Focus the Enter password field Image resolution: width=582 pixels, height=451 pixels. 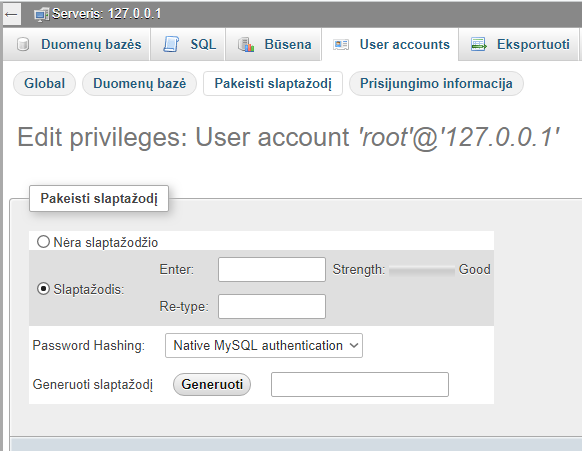(x=272, y=269)
